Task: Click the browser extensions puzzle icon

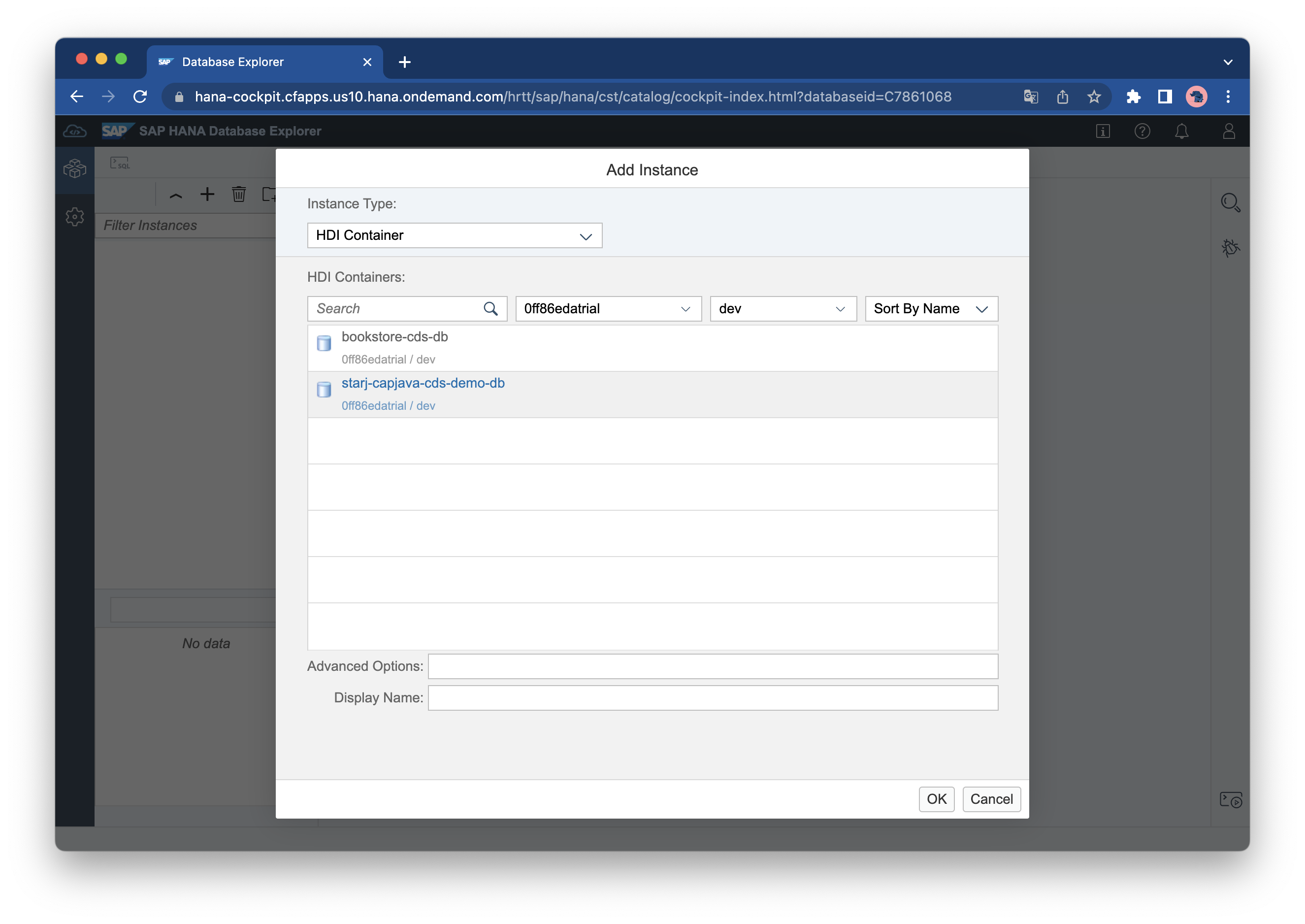Action: pyautogui.click(x=1133, y=97)
